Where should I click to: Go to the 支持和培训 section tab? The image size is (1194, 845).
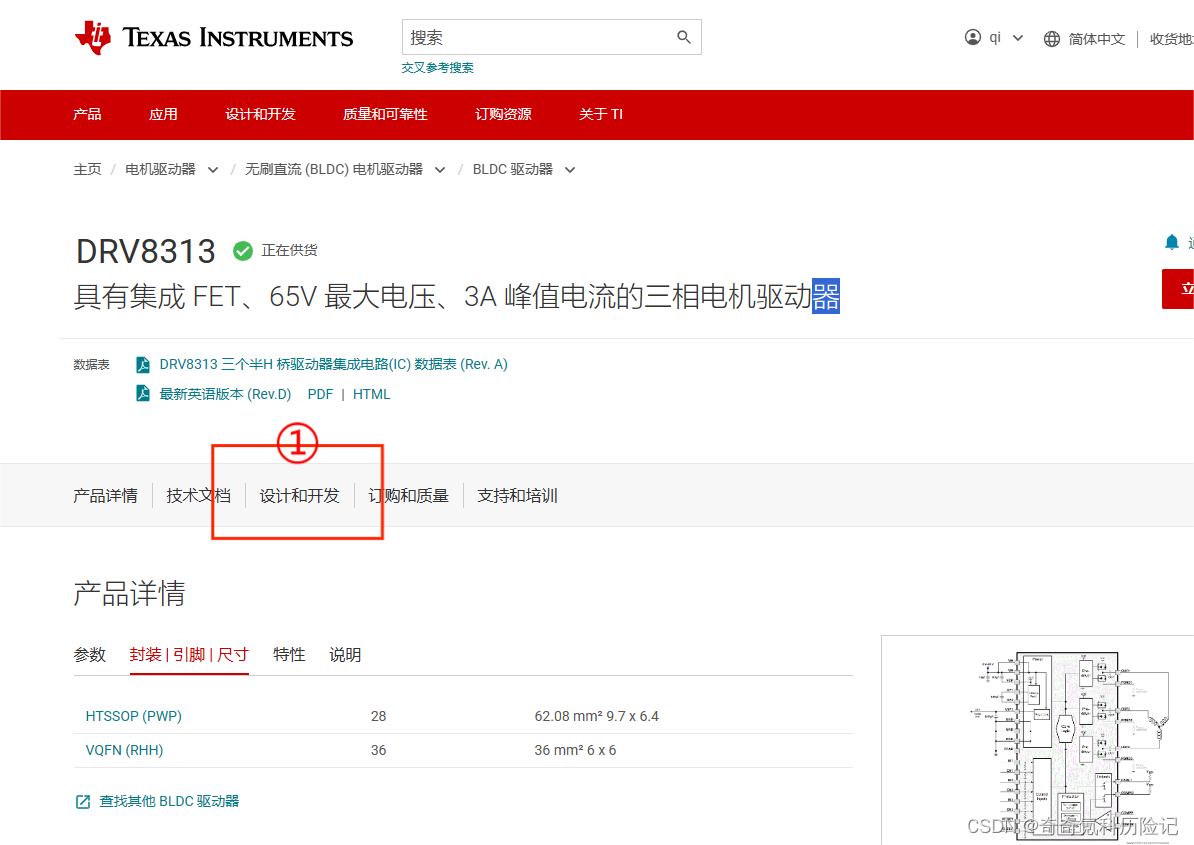[517, 496]
